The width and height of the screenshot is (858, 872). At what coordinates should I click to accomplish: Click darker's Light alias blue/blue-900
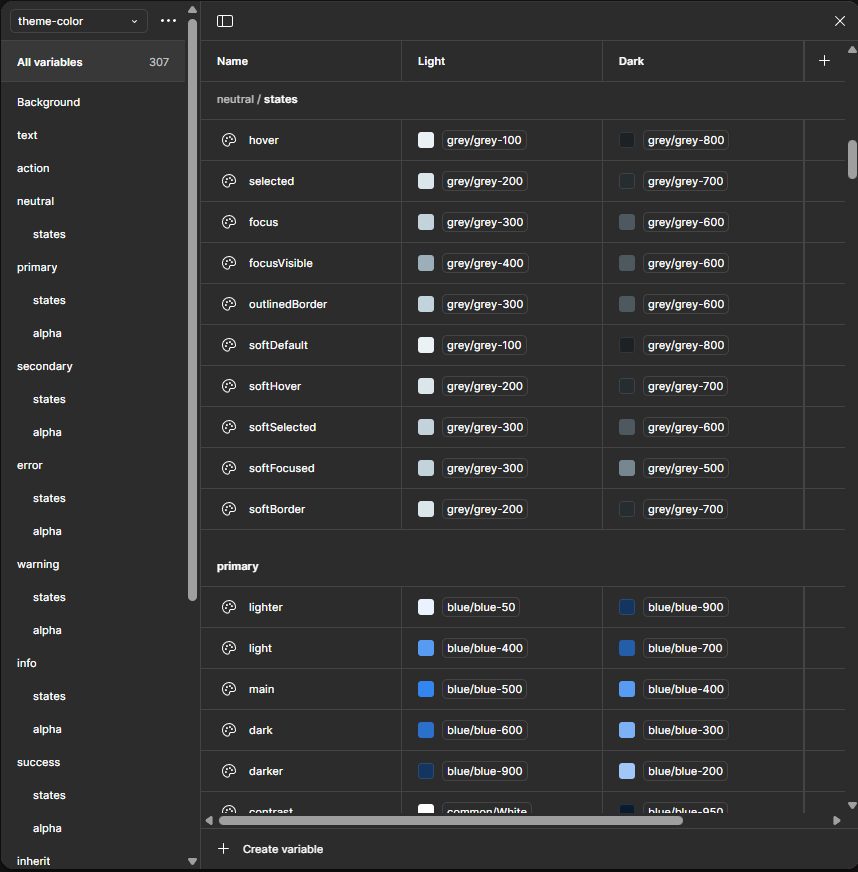[x=484, y=771]
